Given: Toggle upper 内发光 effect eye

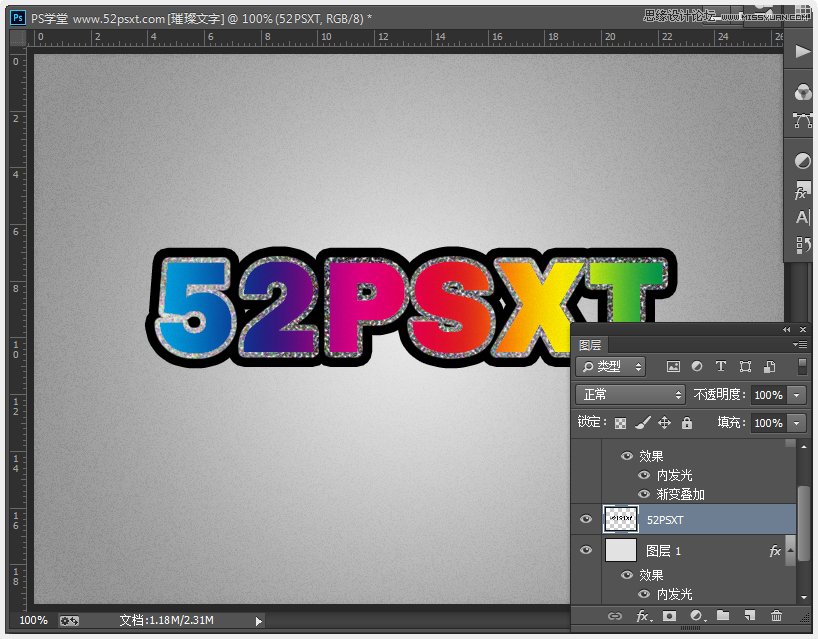Looking at the screenshot, I should (644, 475).
